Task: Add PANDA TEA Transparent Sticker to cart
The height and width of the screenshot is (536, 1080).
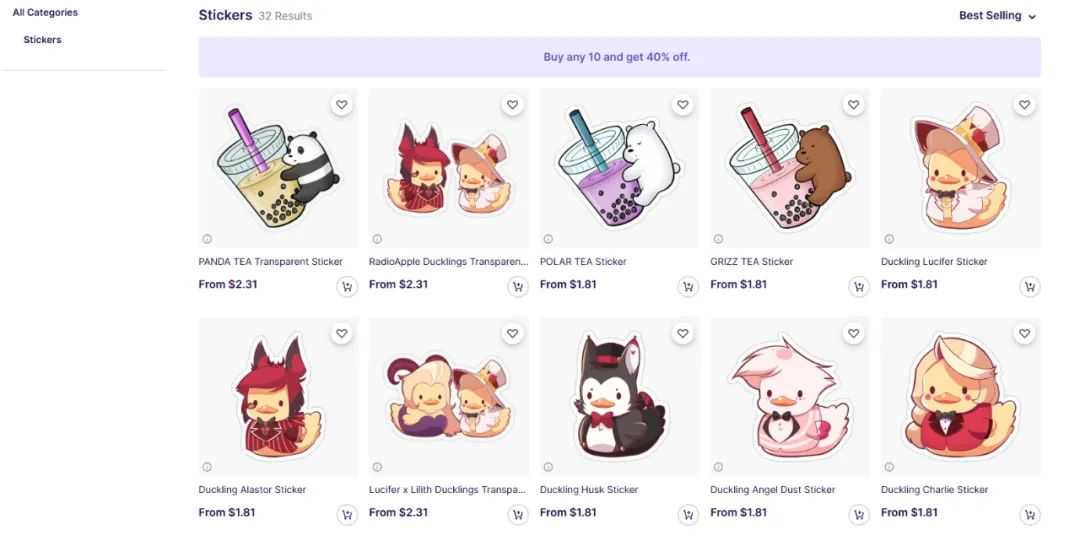Action: (x=347, y=287)
